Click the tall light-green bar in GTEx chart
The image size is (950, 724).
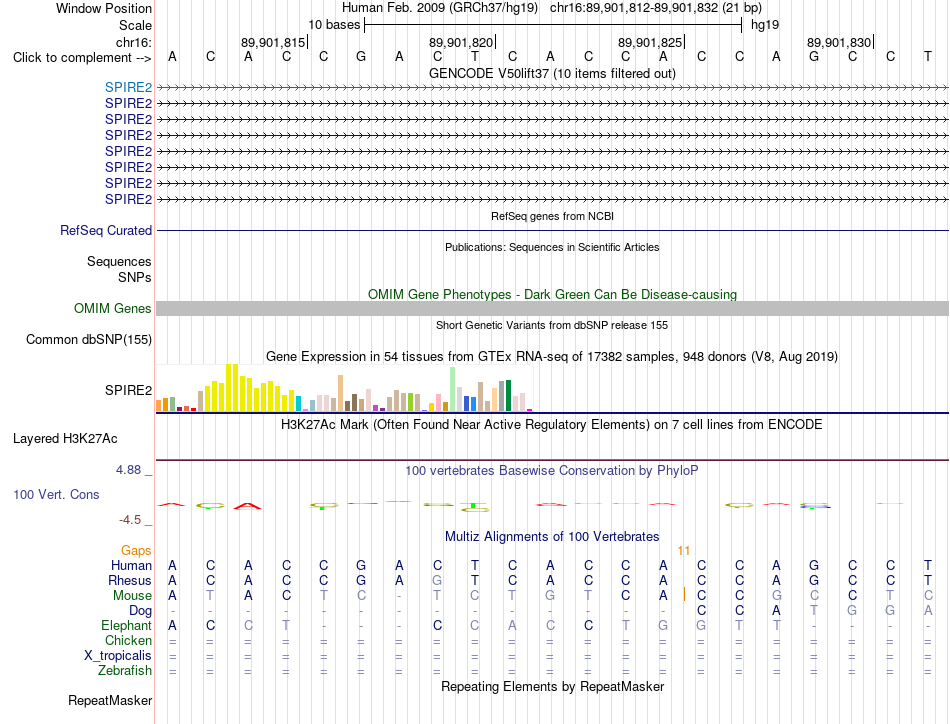coord(452,389)
